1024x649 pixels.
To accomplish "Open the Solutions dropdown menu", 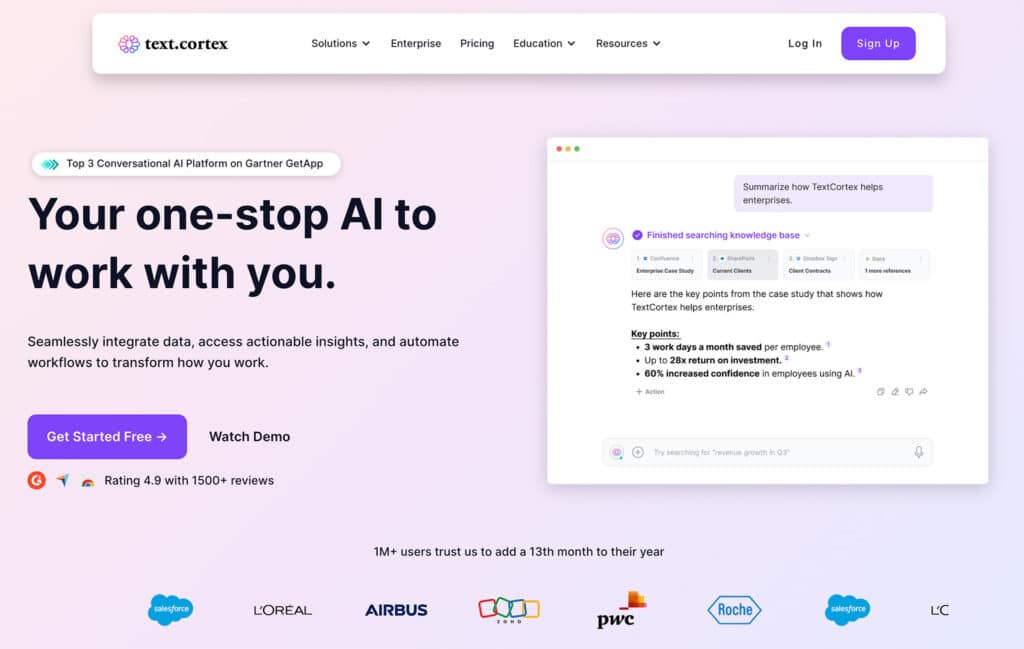I will [340, 44].
